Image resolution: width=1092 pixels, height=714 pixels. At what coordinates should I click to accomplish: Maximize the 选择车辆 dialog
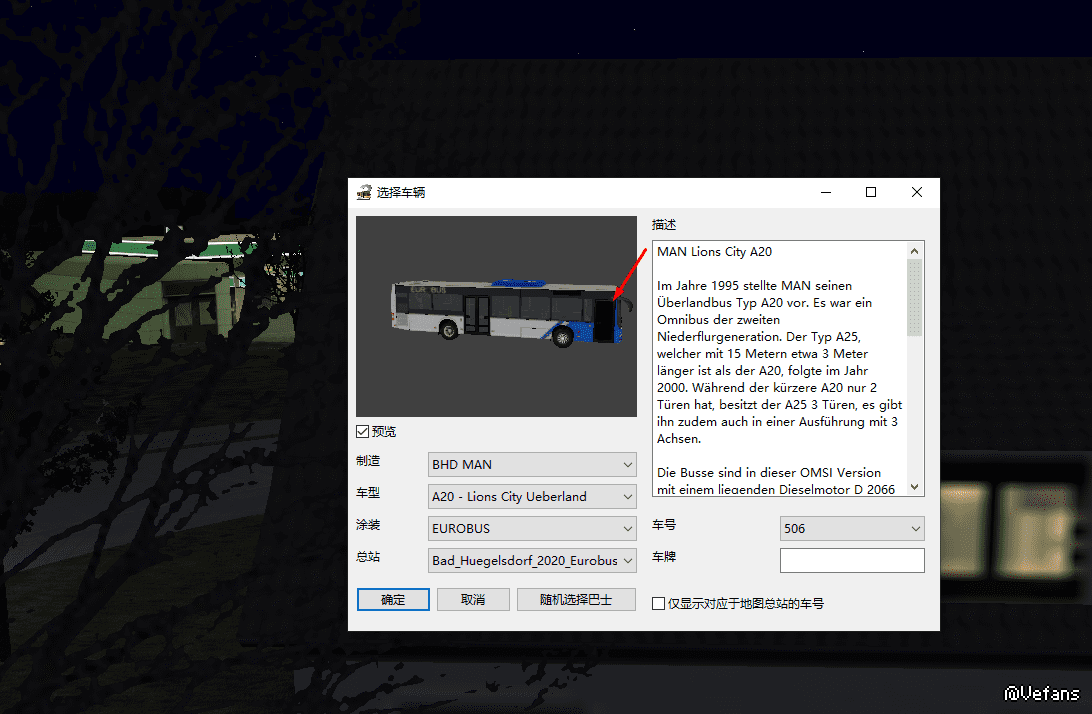point(871,192)
